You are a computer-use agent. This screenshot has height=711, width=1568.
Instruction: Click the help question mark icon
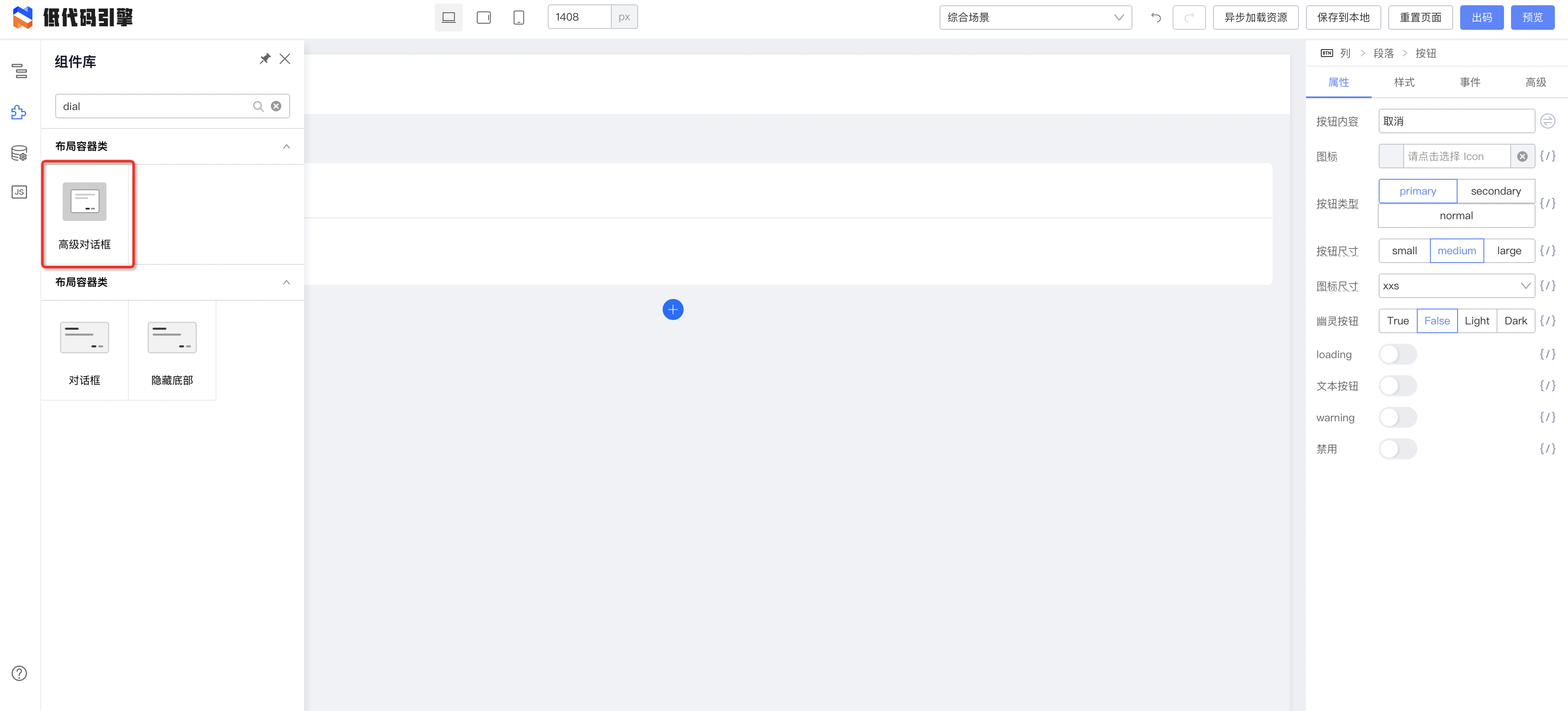point(19,673)
